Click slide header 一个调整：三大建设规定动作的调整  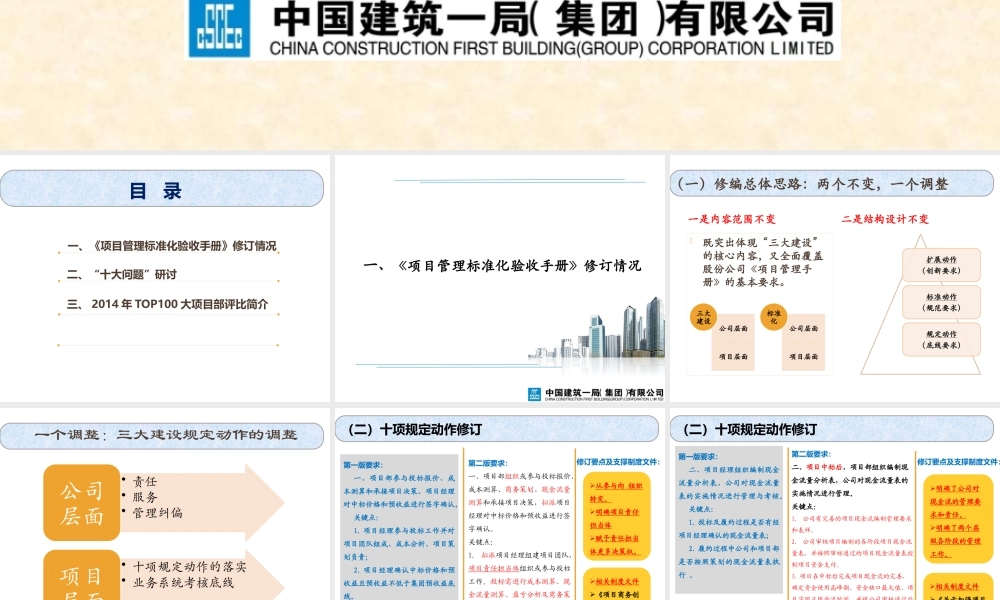click(161, 435)
